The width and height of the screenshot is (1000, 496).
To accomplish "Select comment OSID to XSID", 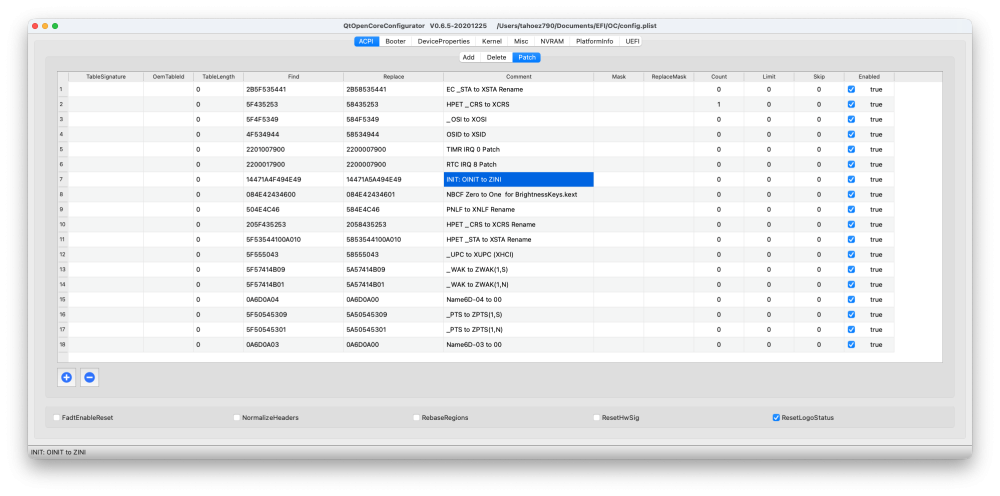I will [x=518, y=135].
